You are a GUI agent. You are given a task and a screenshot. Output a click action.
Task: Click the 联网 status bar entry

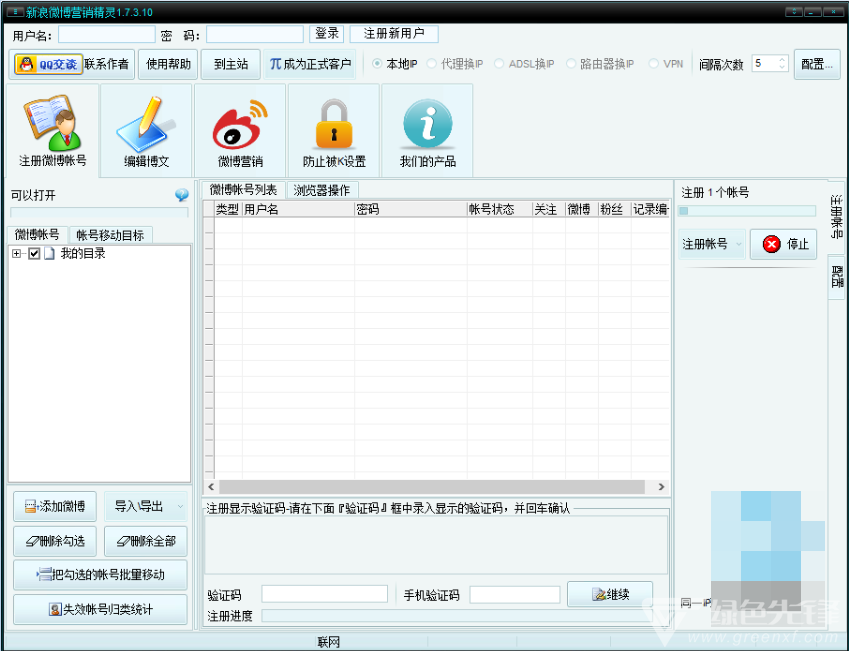pos(328,642)
